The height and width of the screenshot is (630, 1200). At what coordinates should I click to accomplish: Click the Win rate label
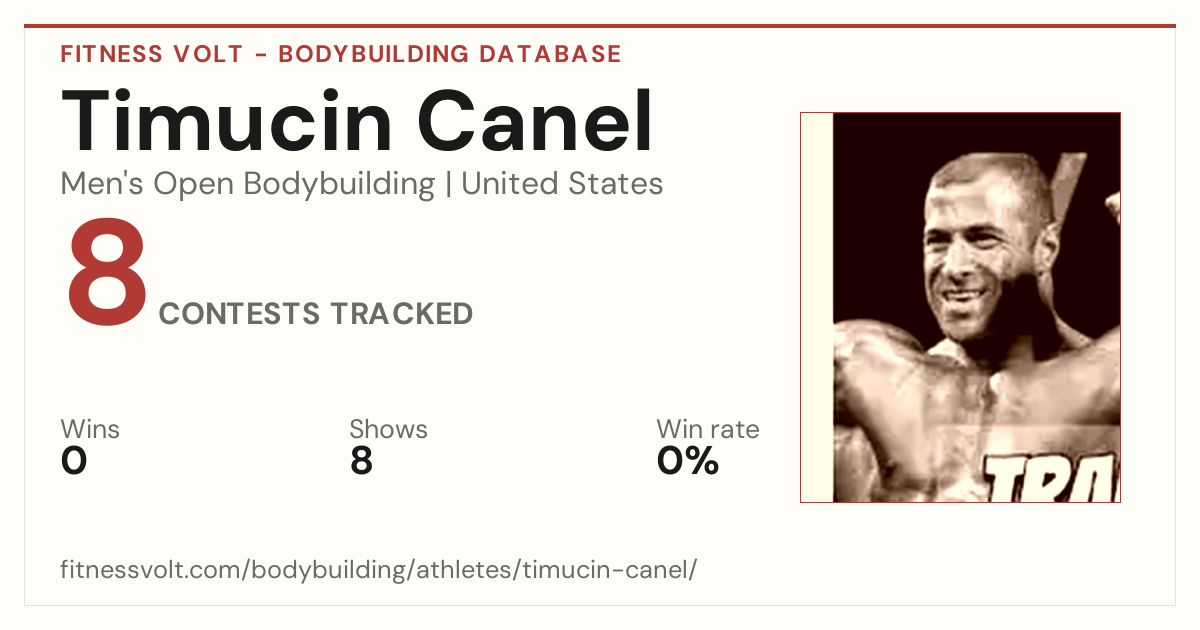tap(708, 429)
